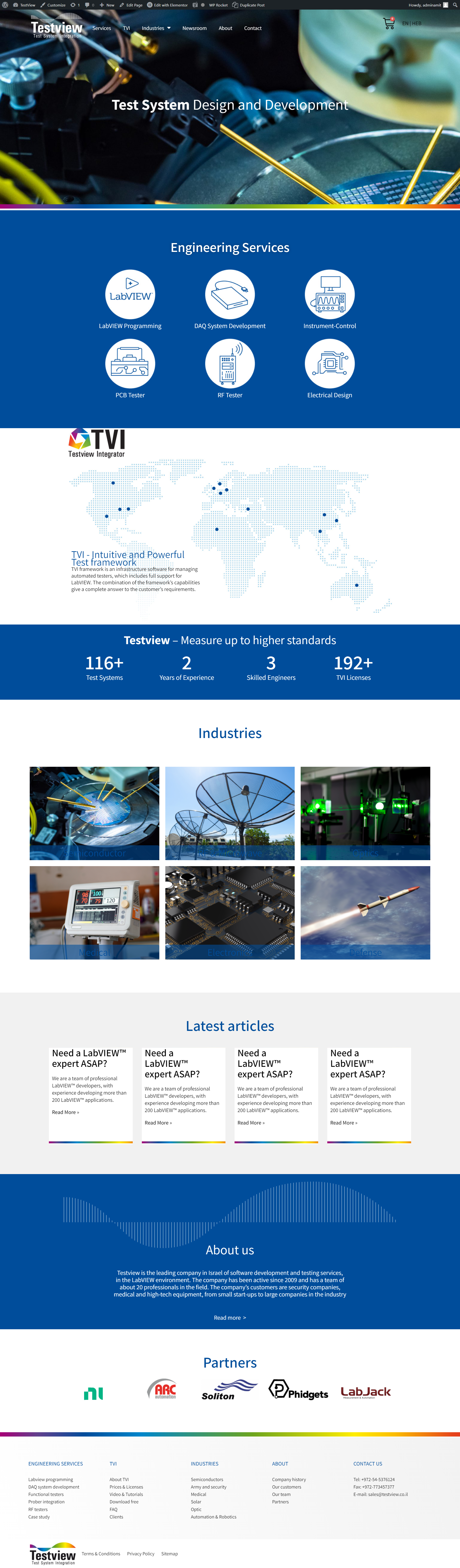Image resolution: width=460 pixels, height=1568 pixels.
Task: Click the RF Tester circle icon
Action: click(x=230, y=364)
